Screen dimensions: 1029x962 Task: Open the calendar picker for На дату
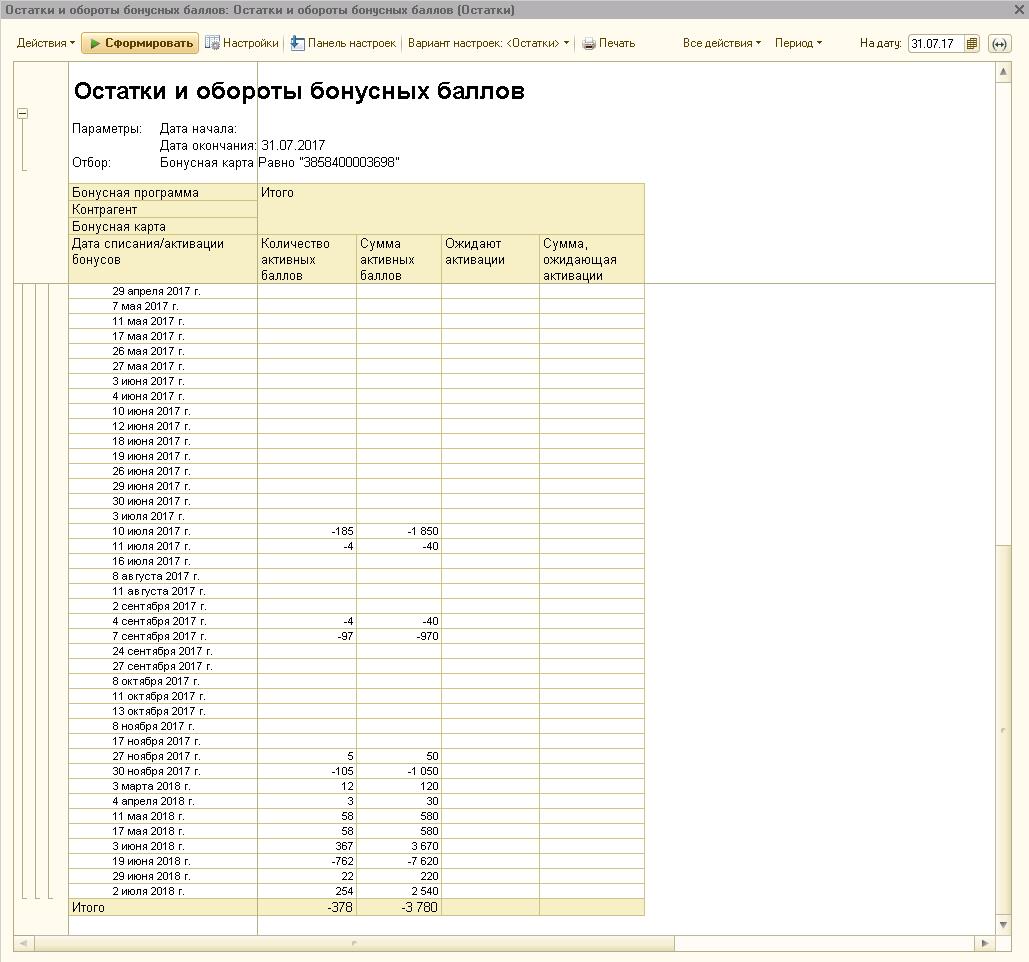click(972, 44)
